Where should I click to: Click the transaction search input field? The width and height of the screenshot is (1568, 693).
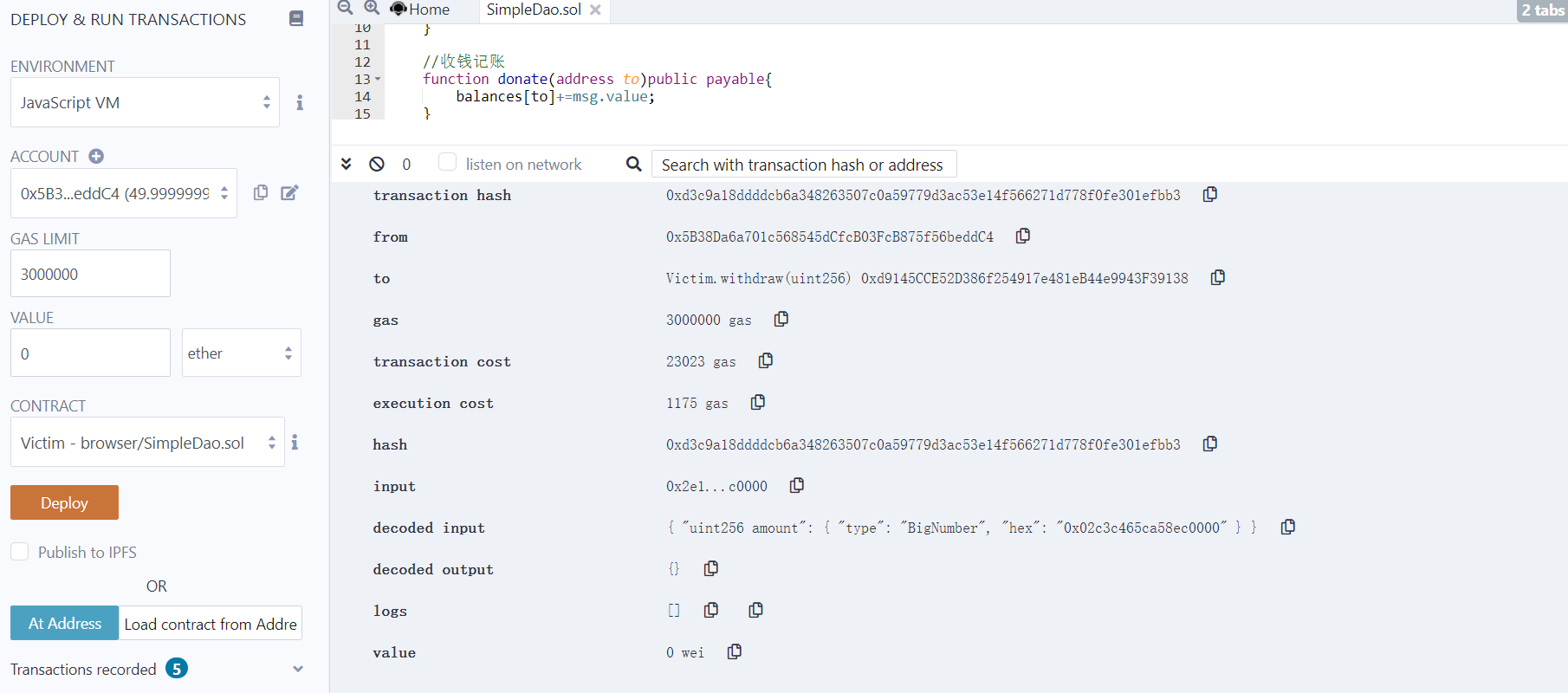coord(803,164)
